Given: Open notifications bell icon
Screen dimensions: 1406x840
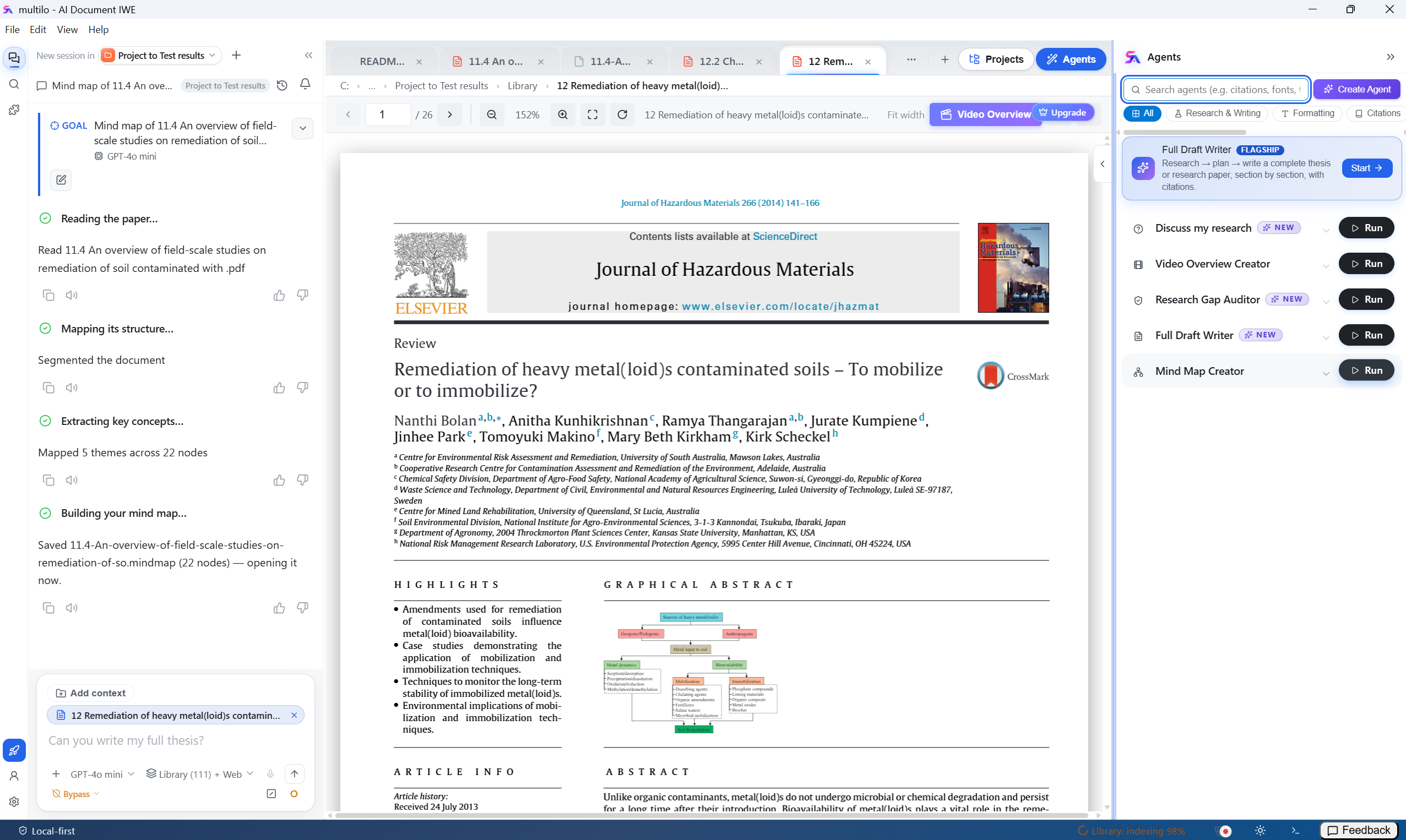Looking at the screenshot, I should pos(305,84).
